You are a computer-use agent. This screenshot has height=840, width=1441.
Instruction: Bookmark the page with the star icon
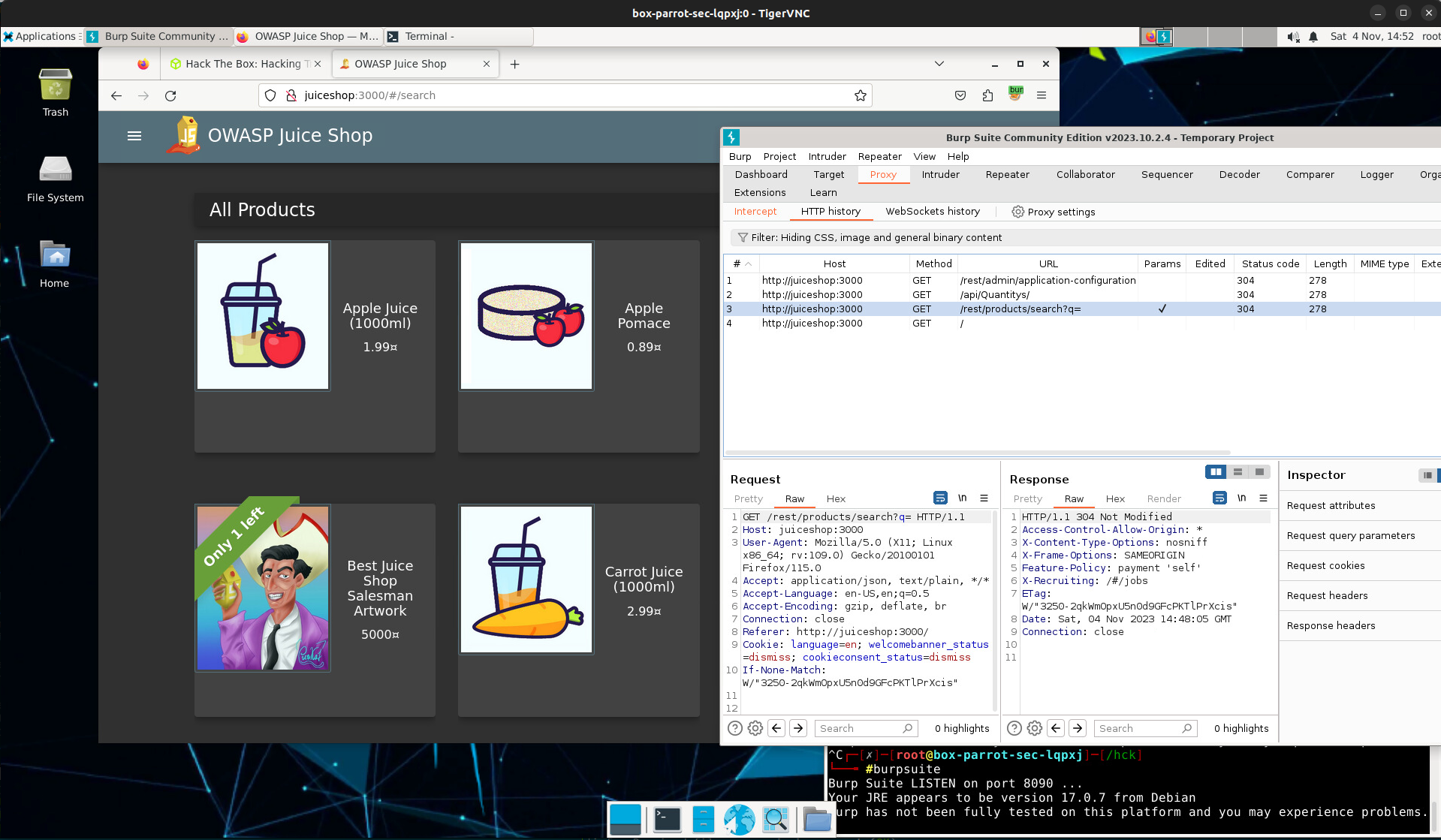861,95
